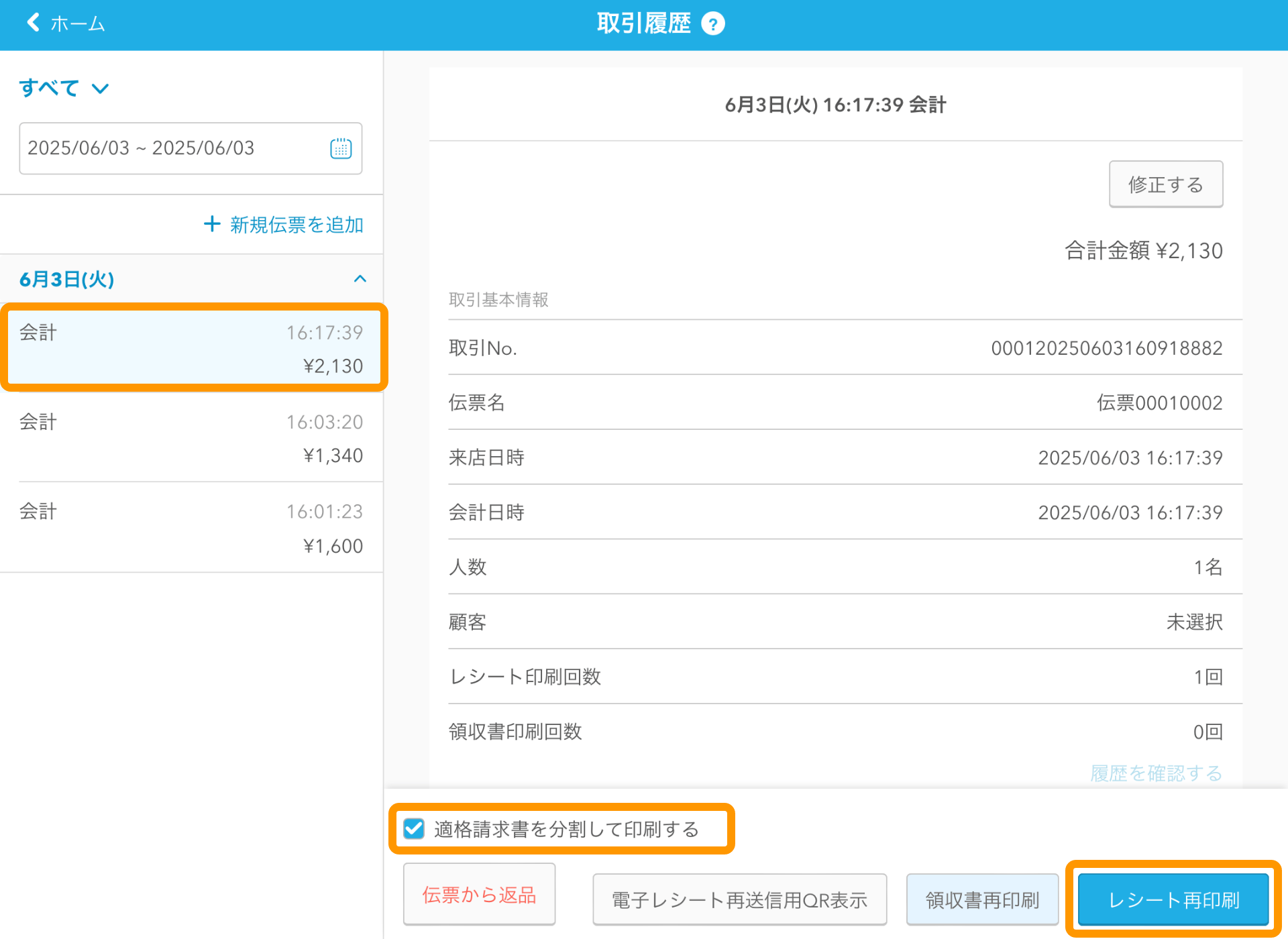Select the 16:17:39 ¥2,130 transaction
The height and width of the screenshot is (939, 1288).
(x=193, y=348)
